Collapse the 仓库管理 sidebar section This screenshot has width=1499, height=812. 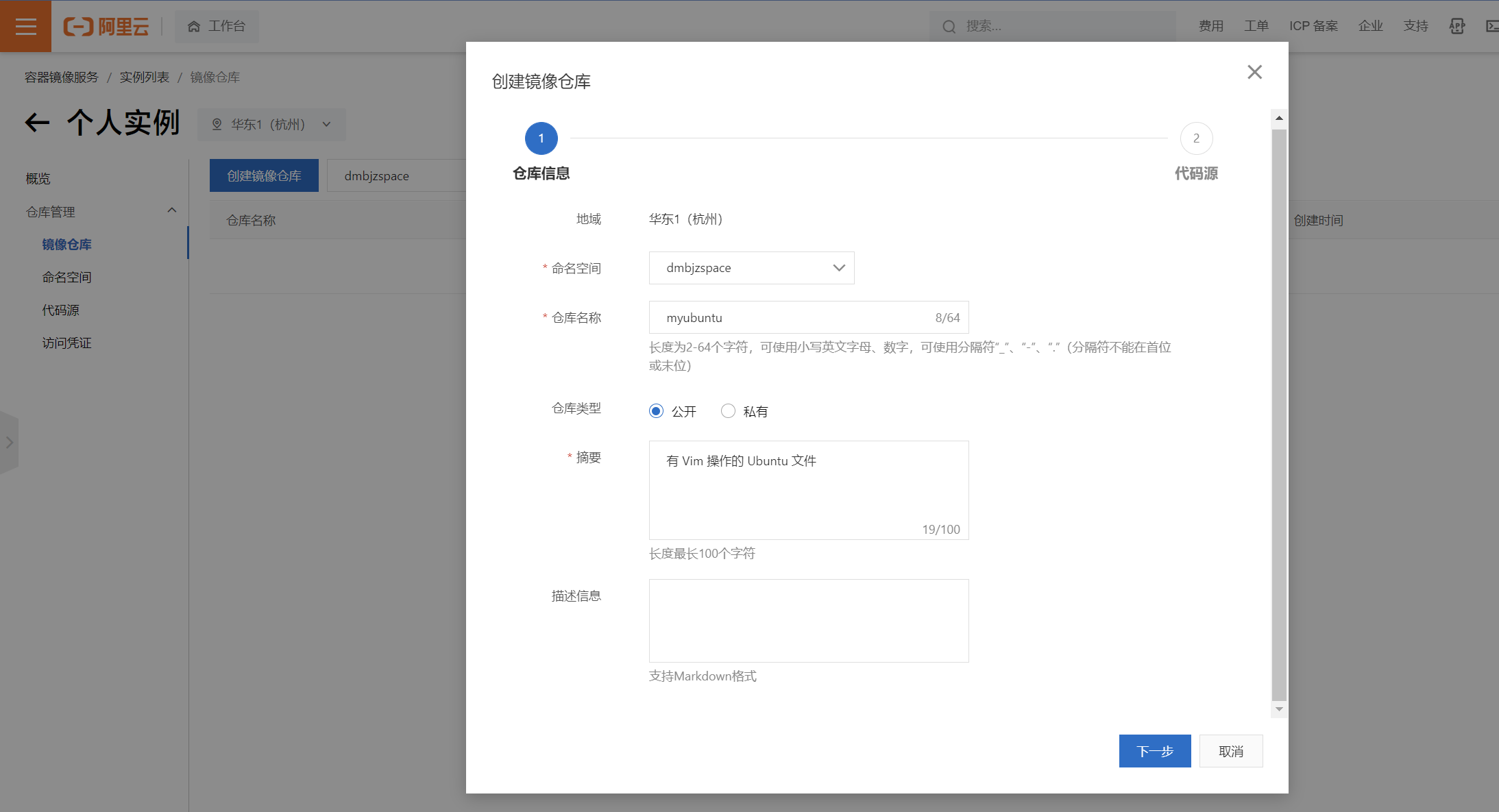[171, 211]
